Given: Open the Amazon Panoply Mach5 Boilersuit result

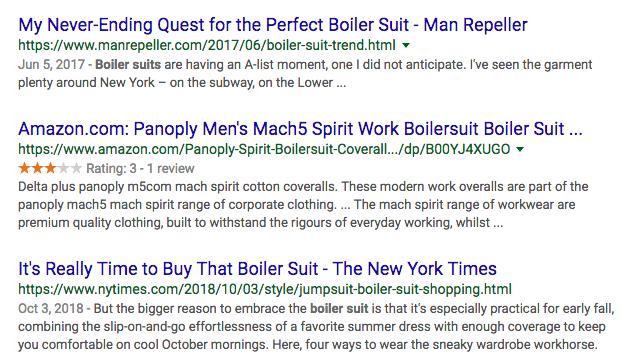Looking at the screenshot, I should tap(300, 129).
